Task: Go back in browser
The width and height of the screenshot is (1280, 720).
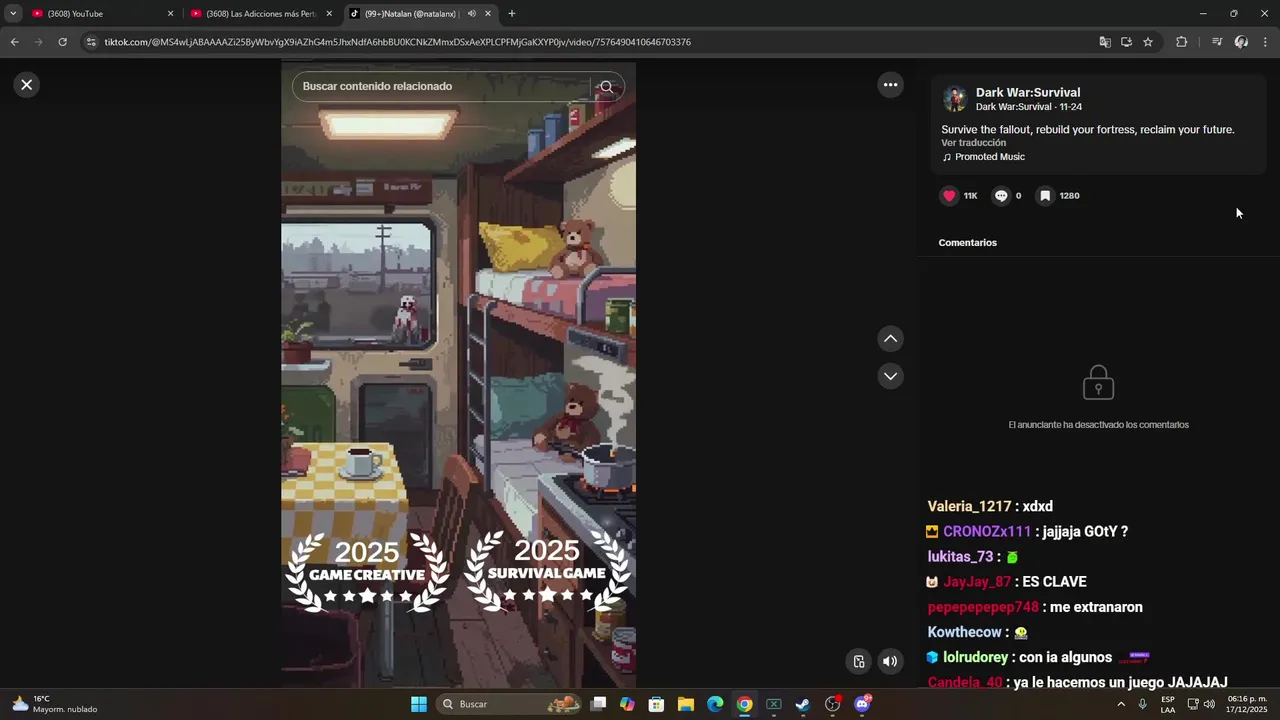Action: pos(14,42)
